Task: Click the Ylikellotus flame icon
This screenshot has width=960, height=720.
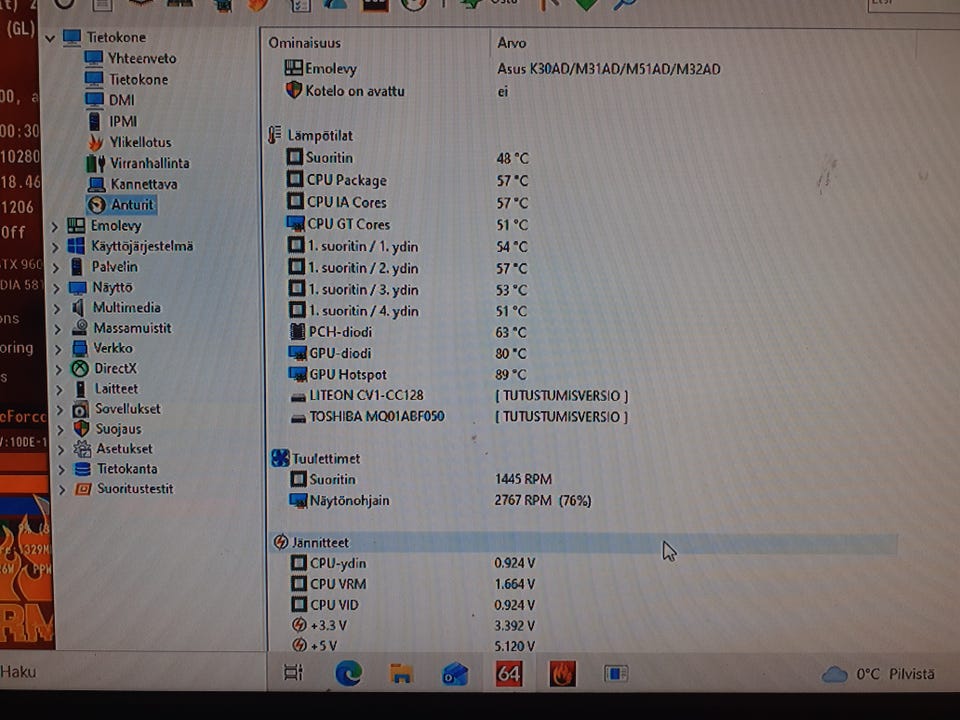Action: (x=95, y=142)
